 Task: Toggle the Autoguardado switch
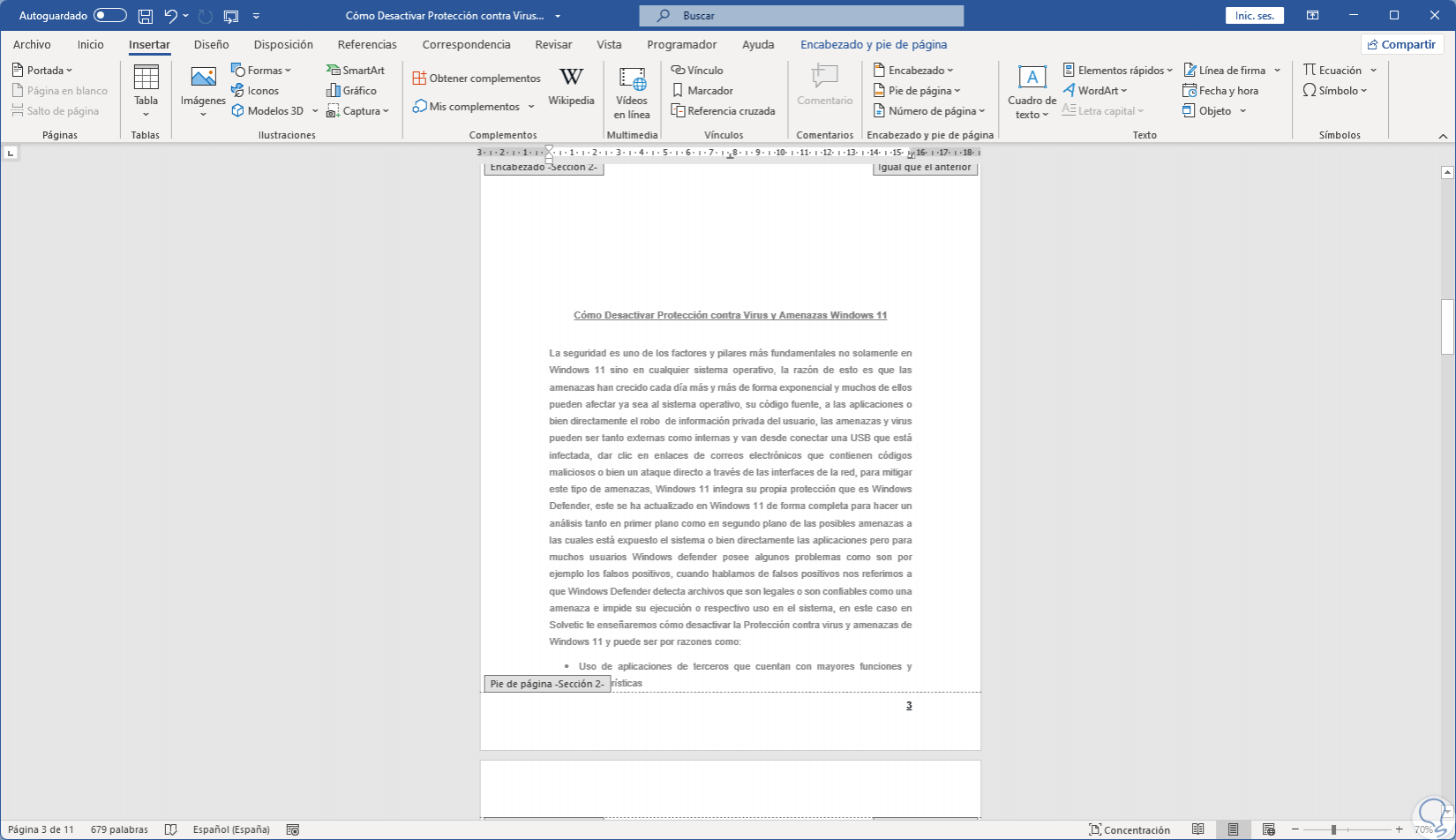[110, 16]
